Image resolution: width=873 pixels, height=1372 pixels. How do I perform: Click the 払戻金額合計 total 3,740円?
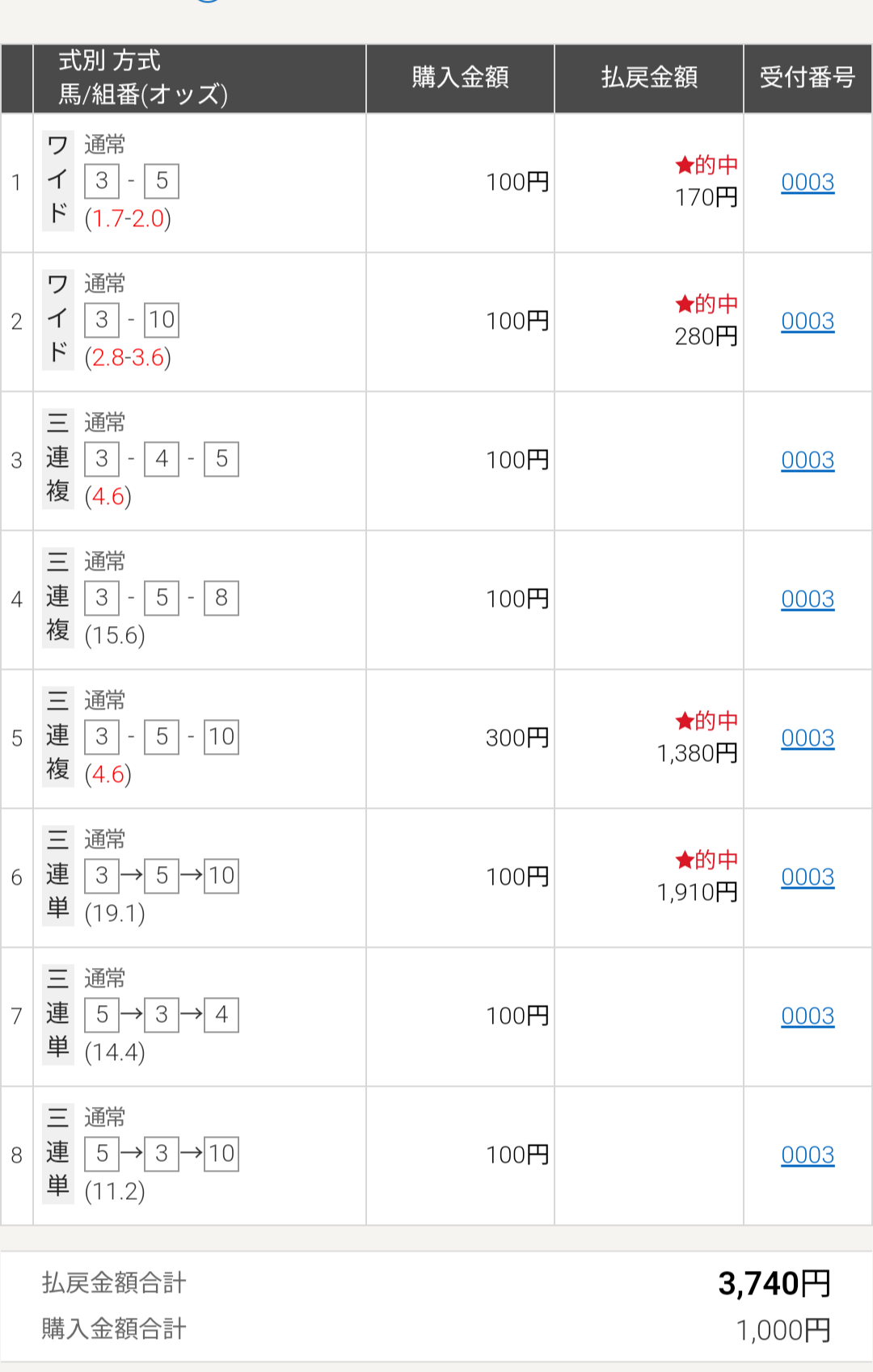coord(774,1283)
